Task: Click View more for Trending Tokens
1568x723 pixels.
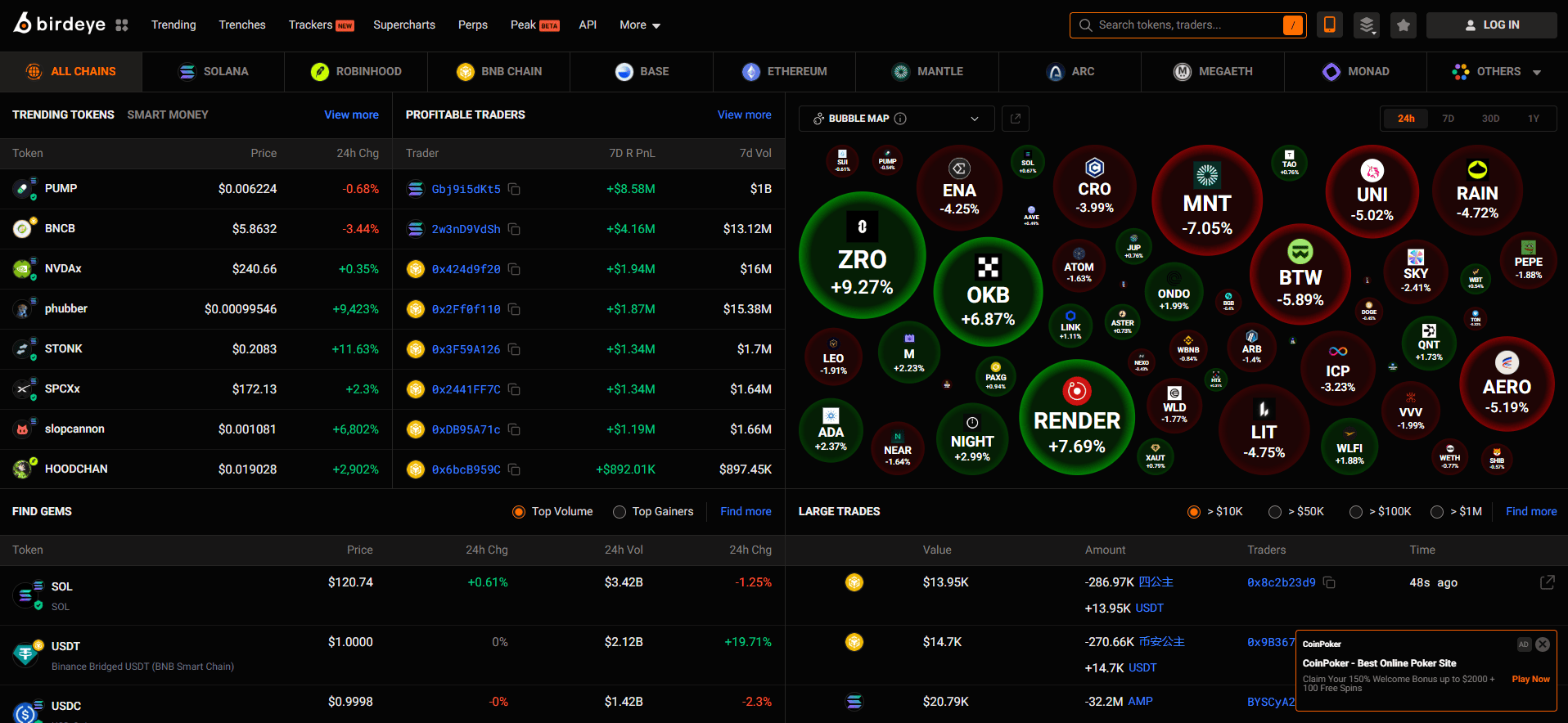Action: [351, 115]
